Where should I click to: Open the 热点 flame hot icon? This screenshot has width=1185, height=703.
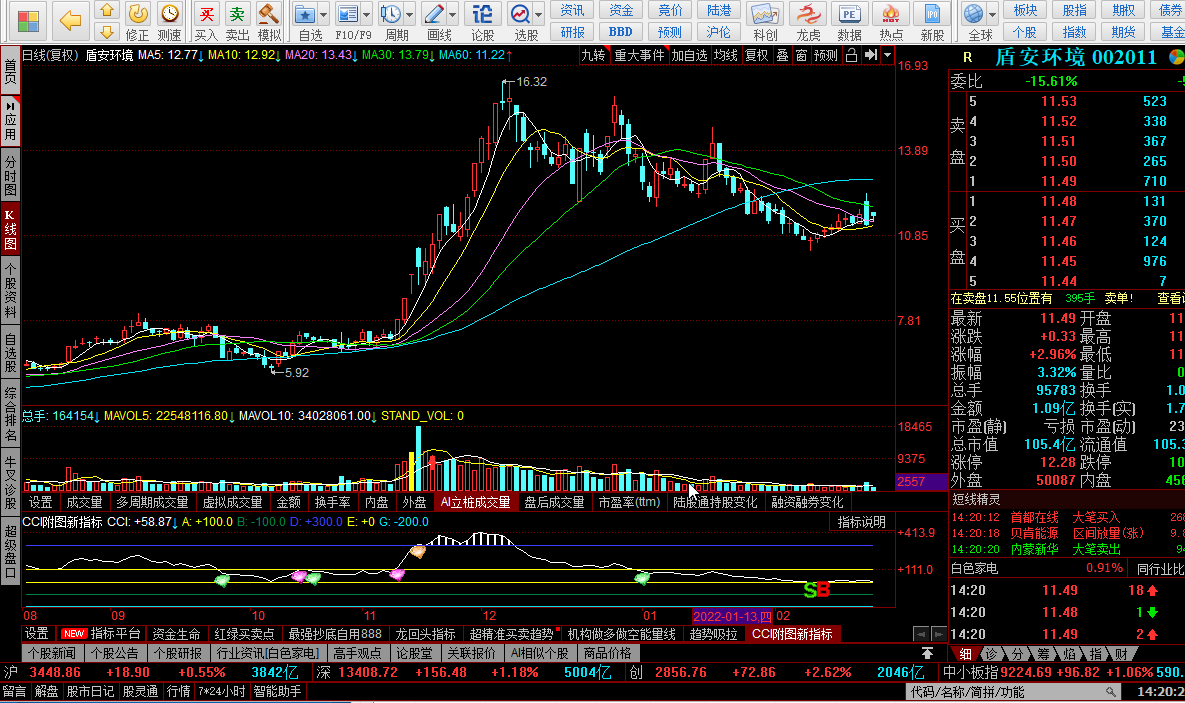coord(891,14)
